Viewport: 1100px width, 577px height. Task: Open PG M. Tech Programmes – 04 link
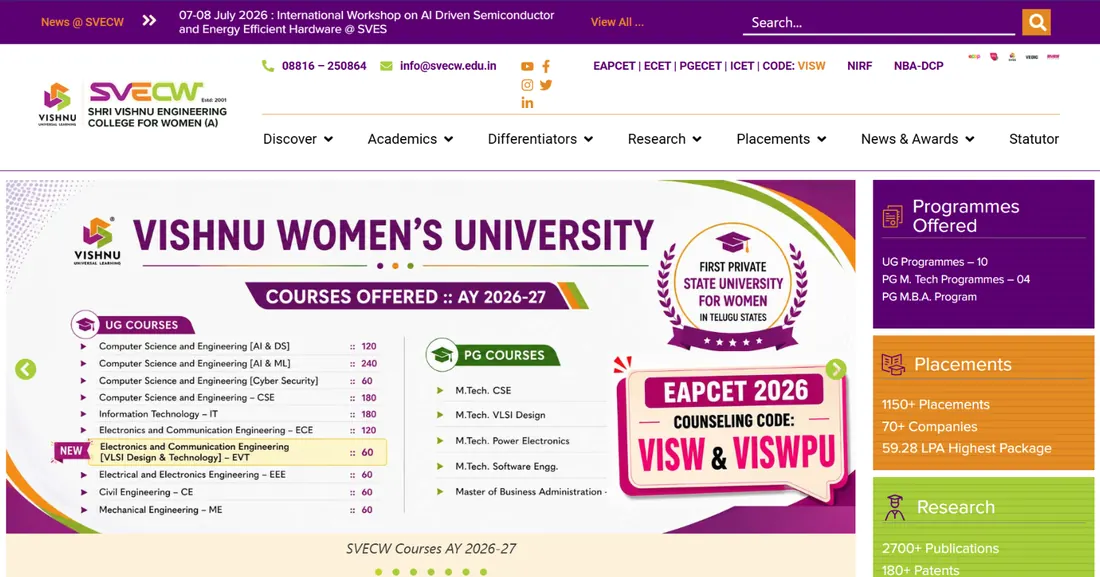click(x=955, y=279)
